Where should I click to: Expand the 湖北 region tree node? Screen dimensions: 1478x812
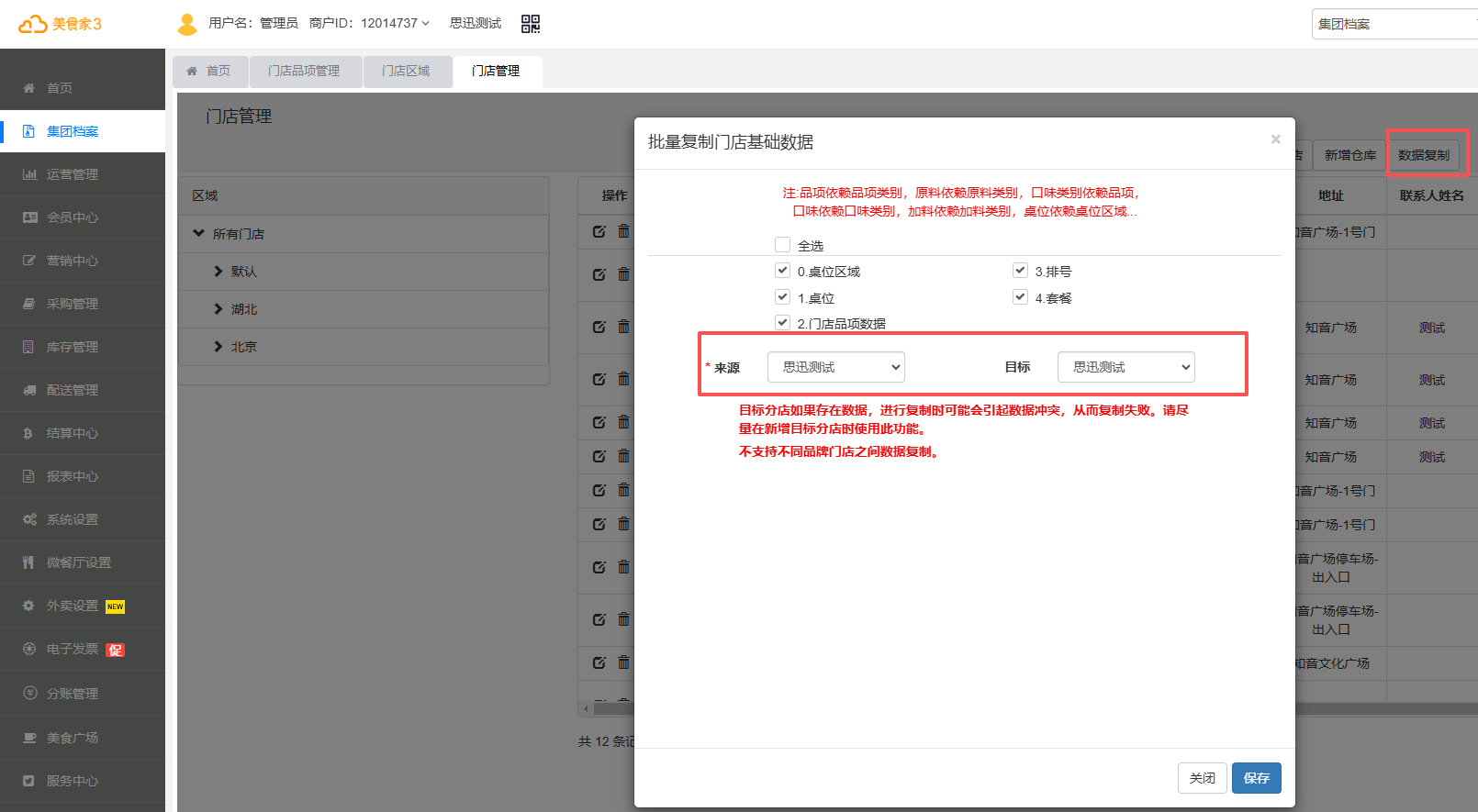(218, 309)
